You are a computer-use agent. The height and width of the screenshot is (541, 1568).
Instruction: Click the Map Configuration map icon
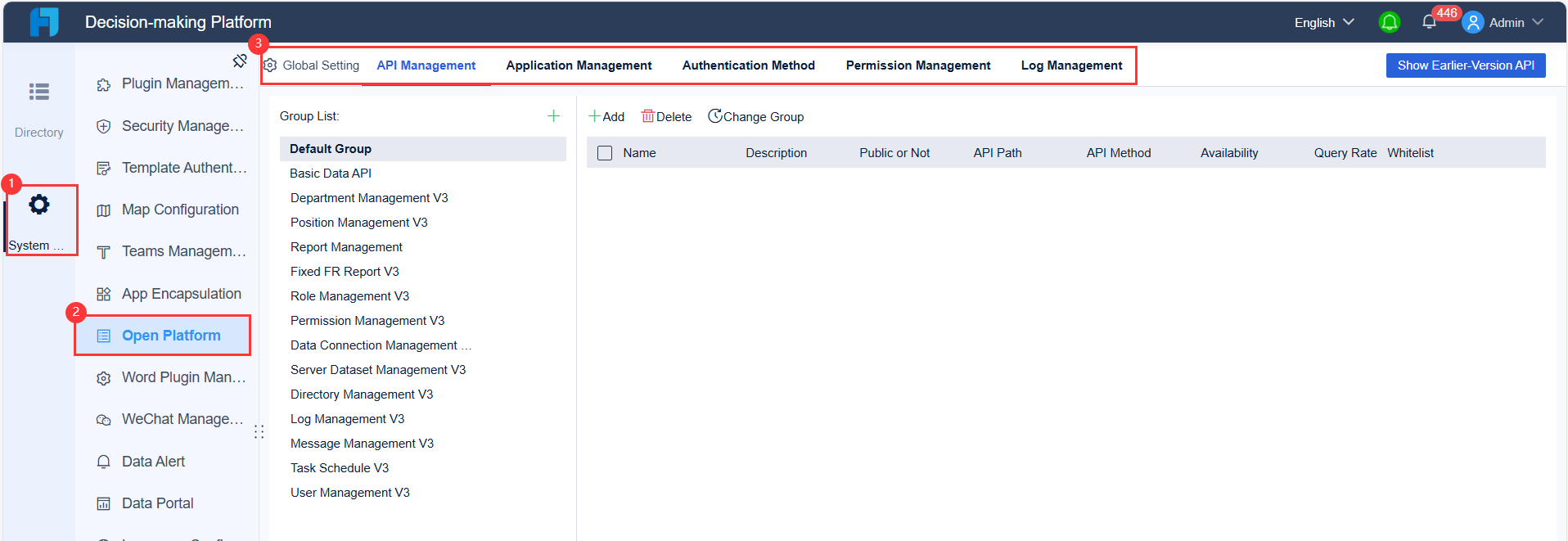[x=103, y=210]
